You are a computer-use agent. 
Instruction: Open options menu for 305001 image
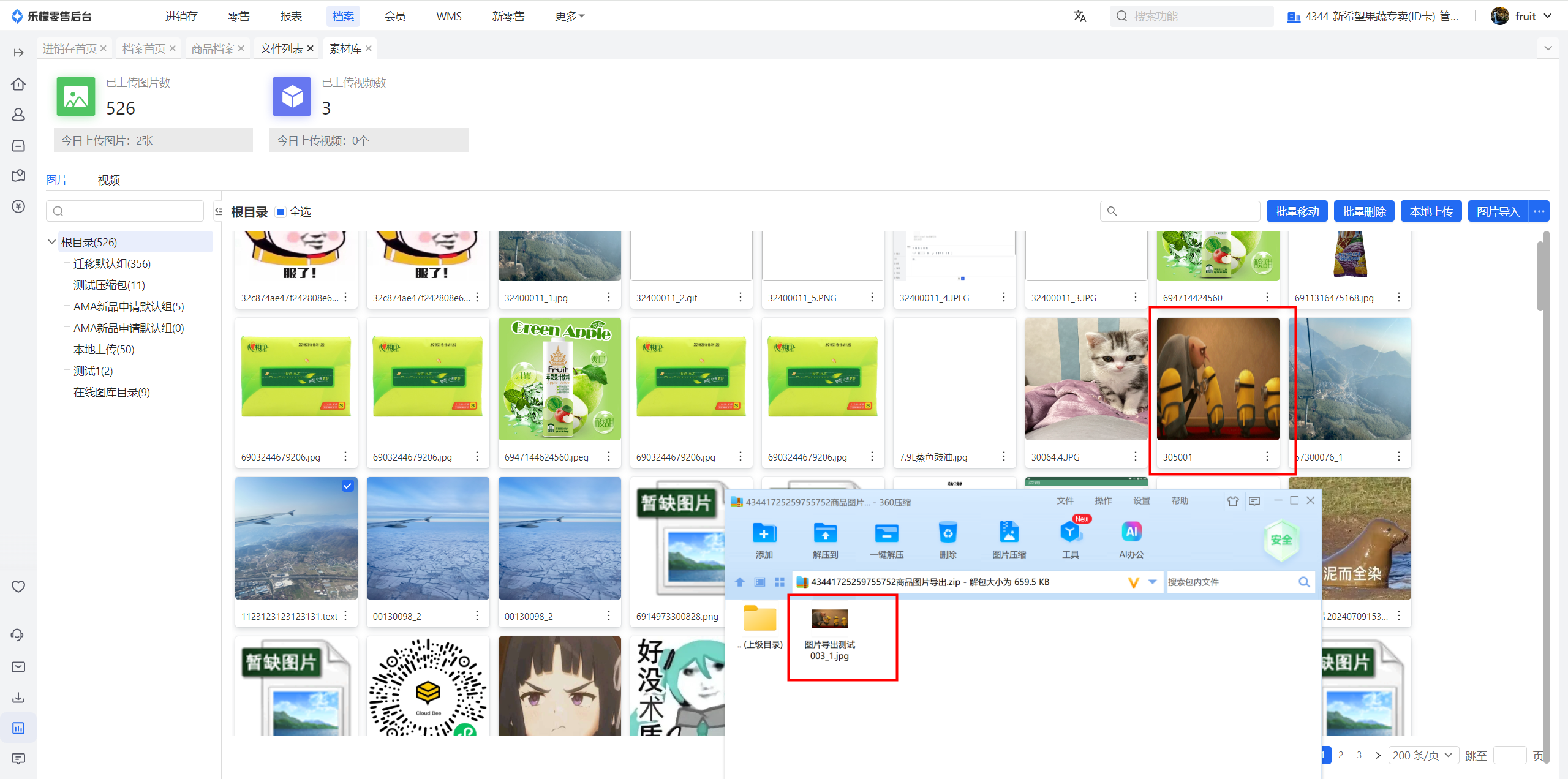click(1267, 456)
